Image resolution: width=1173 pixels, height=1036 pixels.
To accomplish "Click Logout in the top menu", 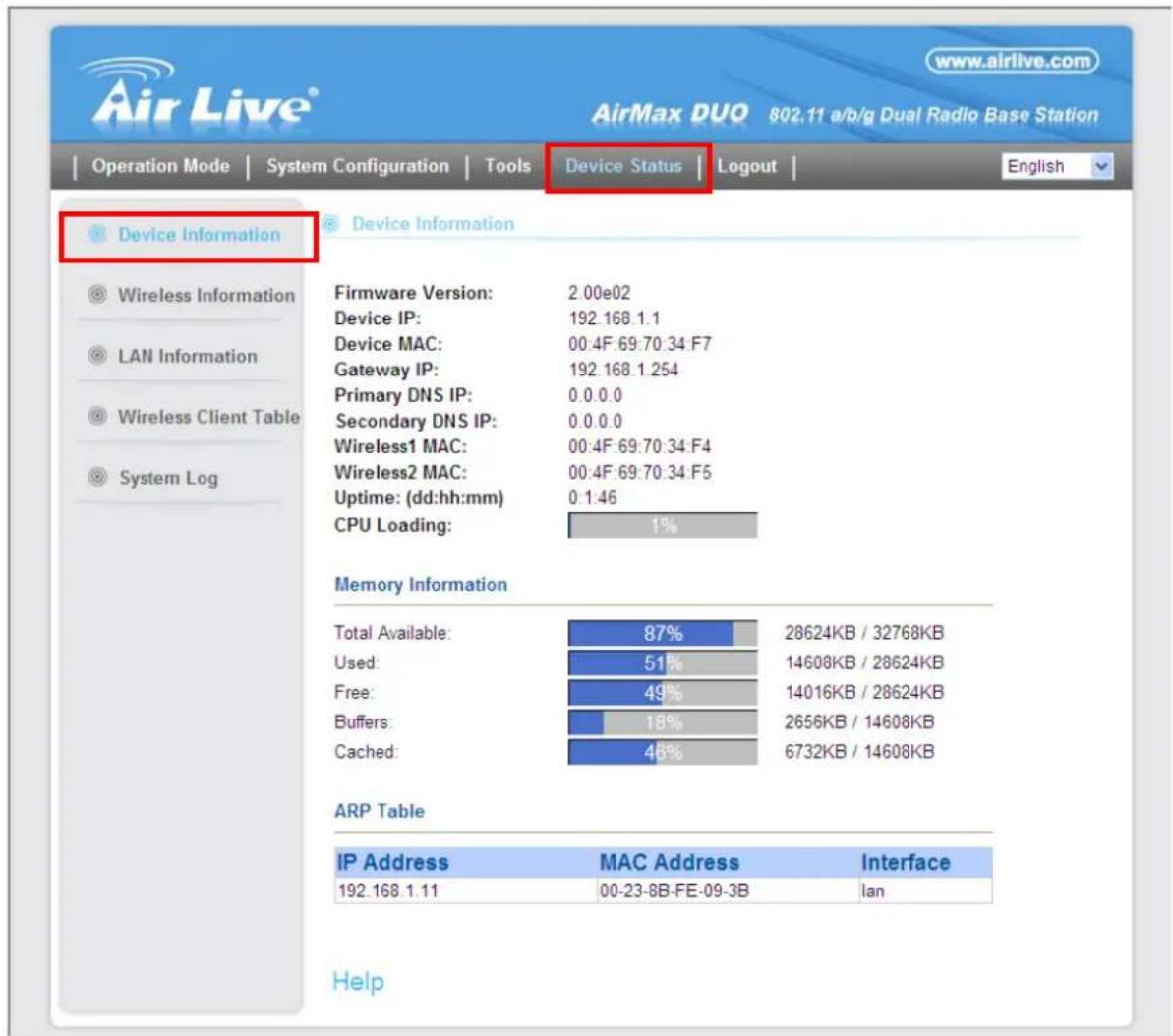I will 746,166.
